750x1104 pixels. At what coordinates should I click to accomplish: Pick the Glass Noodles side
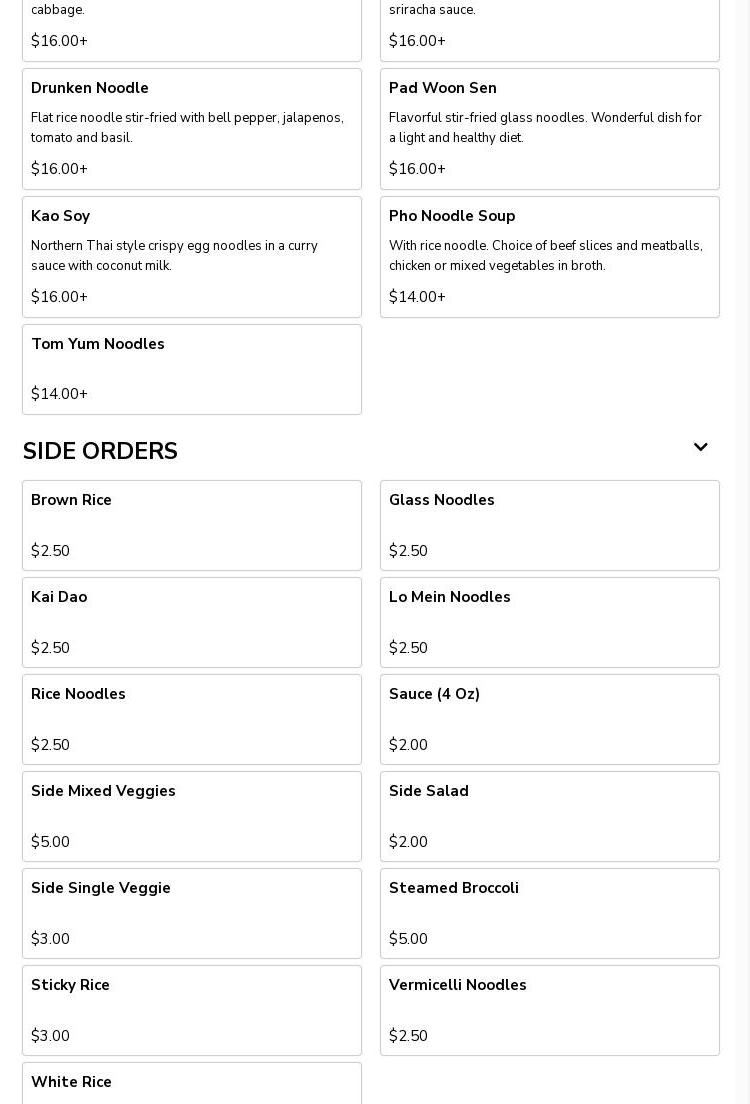pyautogui.click(x=550, y=525)
